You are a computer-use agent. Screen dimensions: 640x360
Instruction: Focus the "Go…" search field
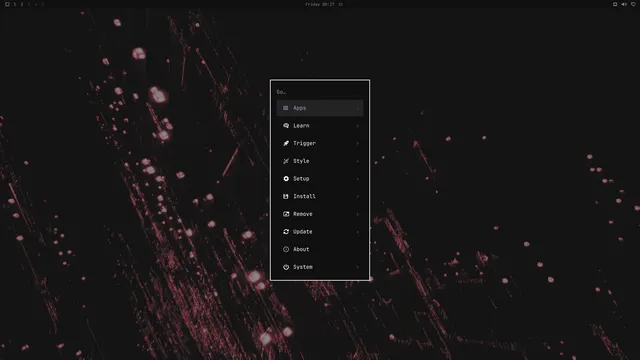pos(320,92)
